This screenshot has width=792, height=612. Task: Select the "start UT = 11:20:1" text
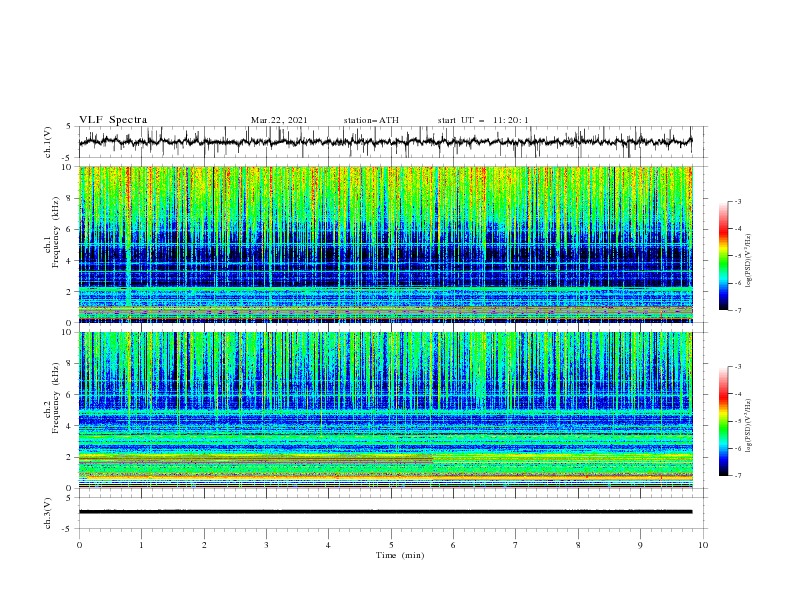click(483, 120)
